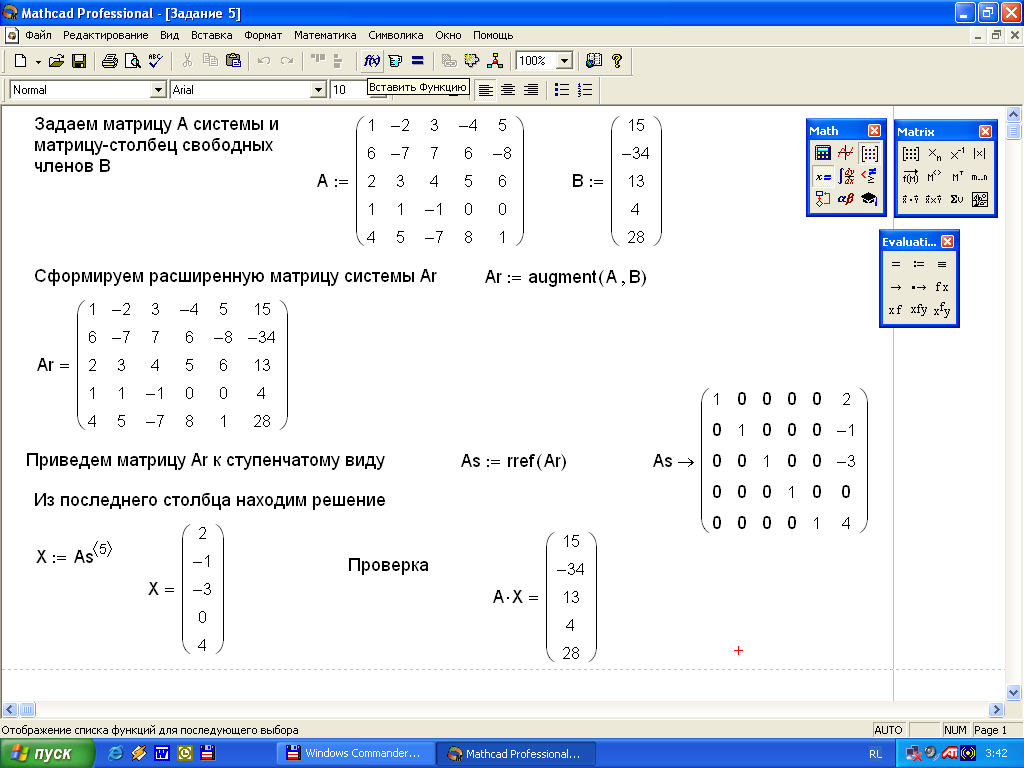Viewport: 1024px width, 768px height.
Task: Click the range variable m..n button
Action: 980,177
